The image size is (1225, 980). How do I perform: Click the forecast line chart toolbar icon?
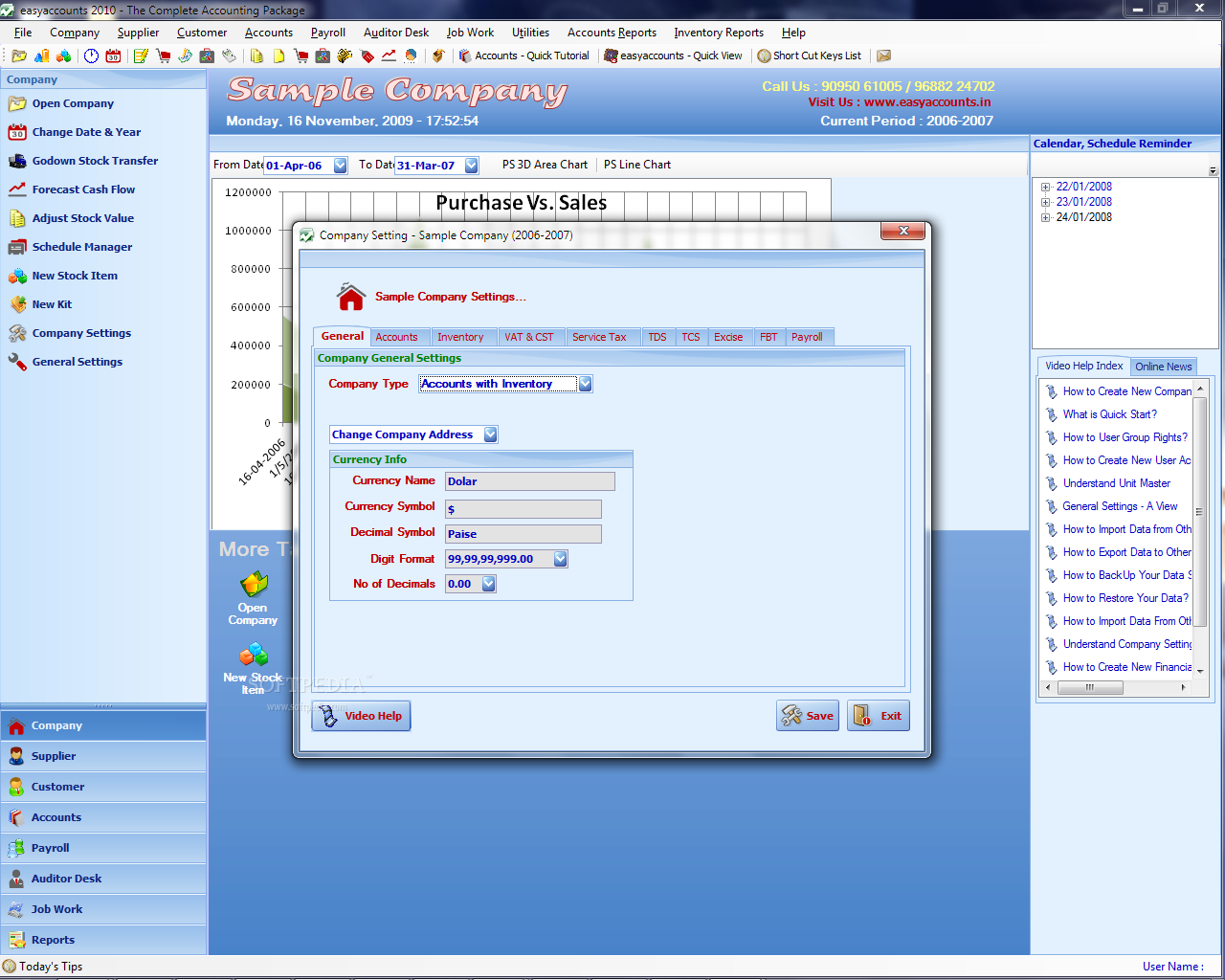point(389,56)
